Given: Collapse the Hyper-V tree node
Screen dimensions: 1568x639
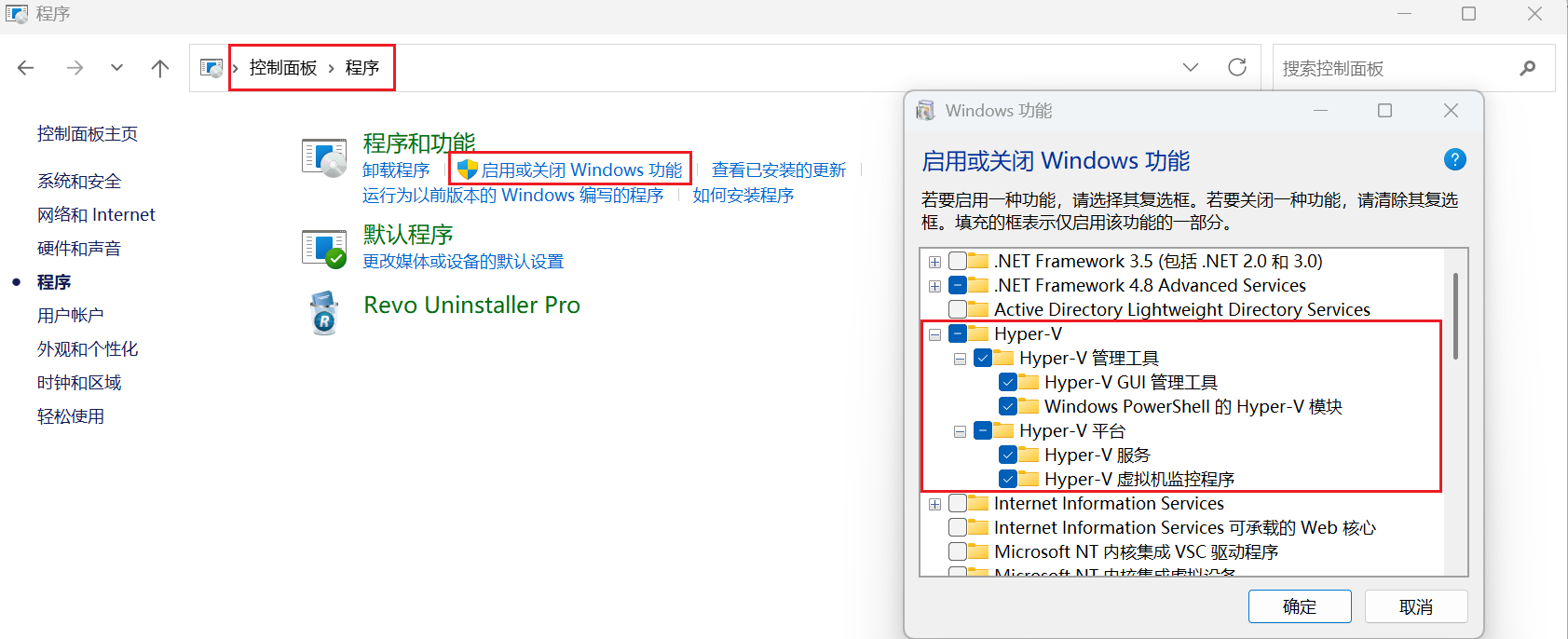Looking at the screenshot, I should [x=934, y=334].
